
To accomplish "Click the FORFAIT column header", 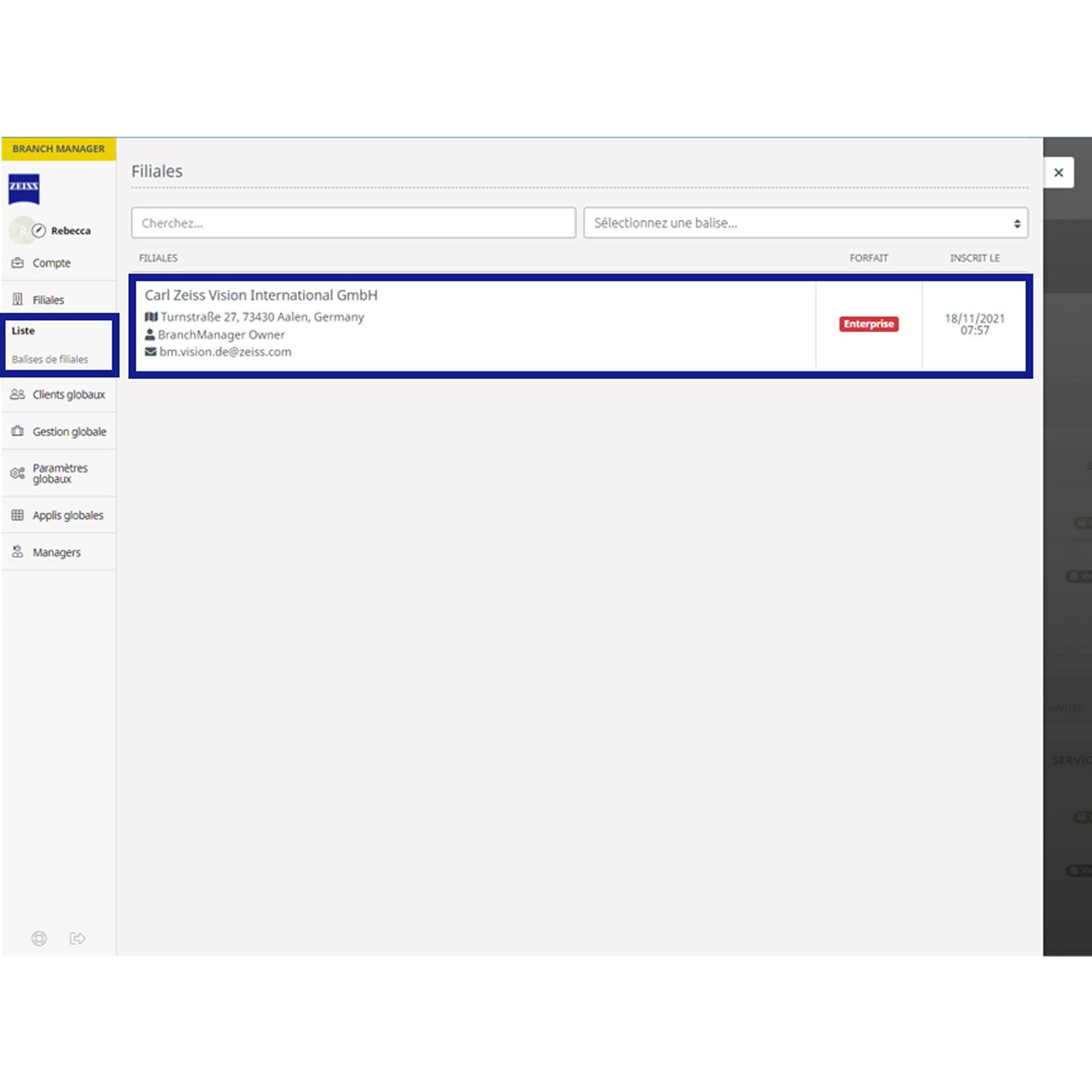I will (x=869, y=258).
